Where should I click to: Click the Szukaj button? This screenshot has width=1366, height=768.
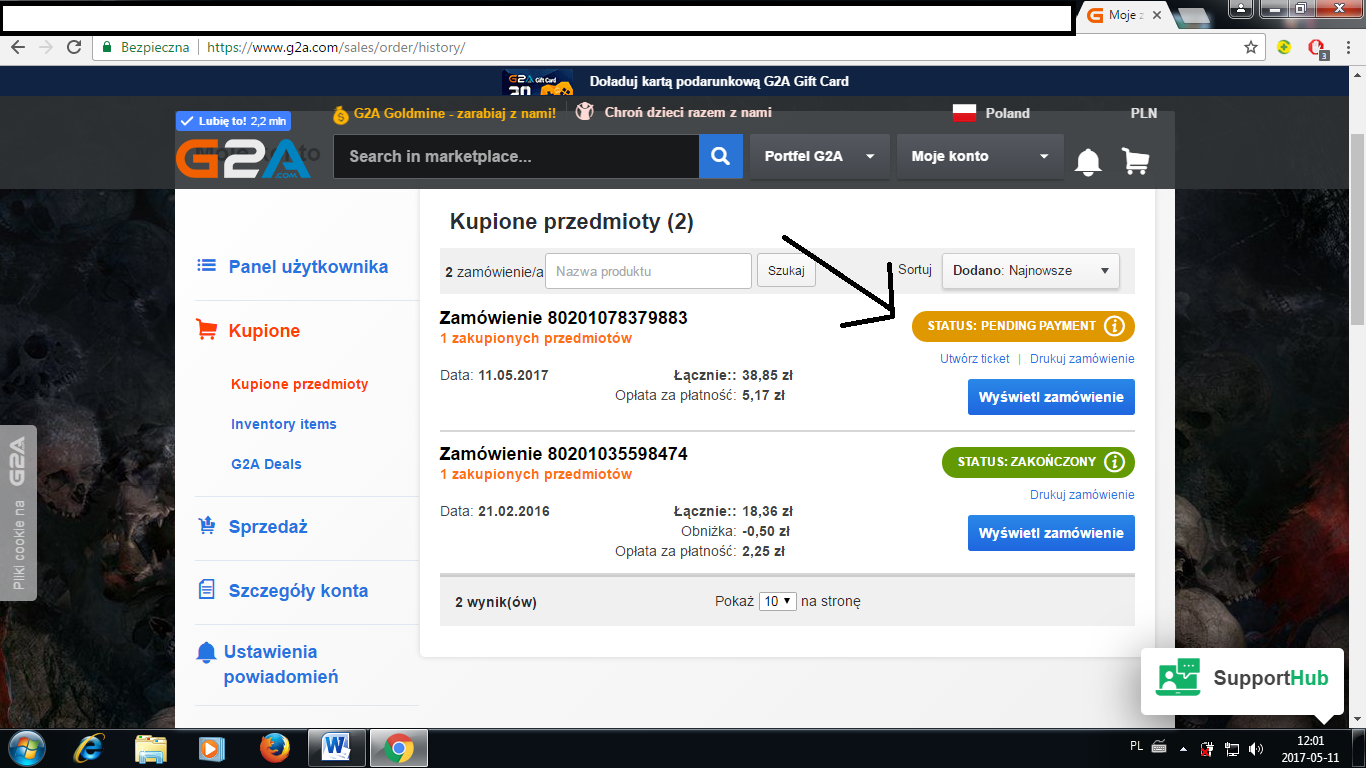786,270
